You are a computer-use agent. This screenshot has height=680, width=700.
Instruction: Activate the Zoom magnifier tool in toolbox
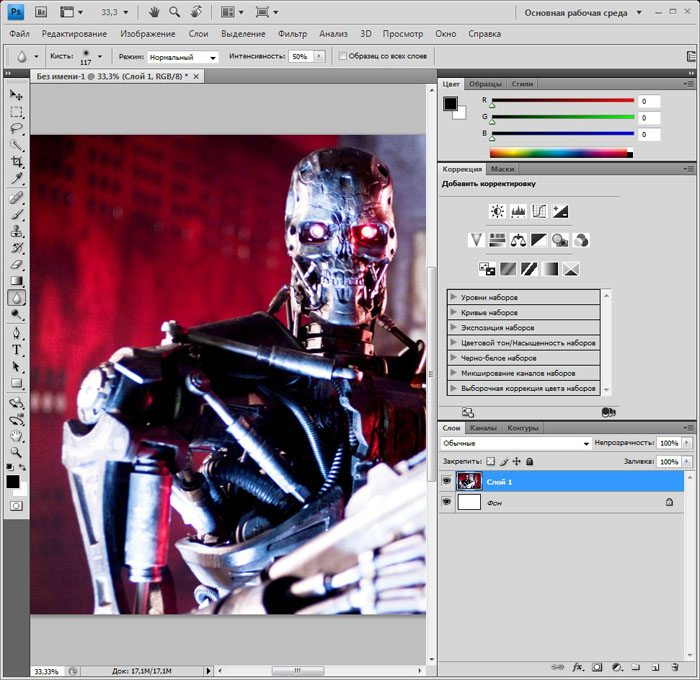click(17, 452)
